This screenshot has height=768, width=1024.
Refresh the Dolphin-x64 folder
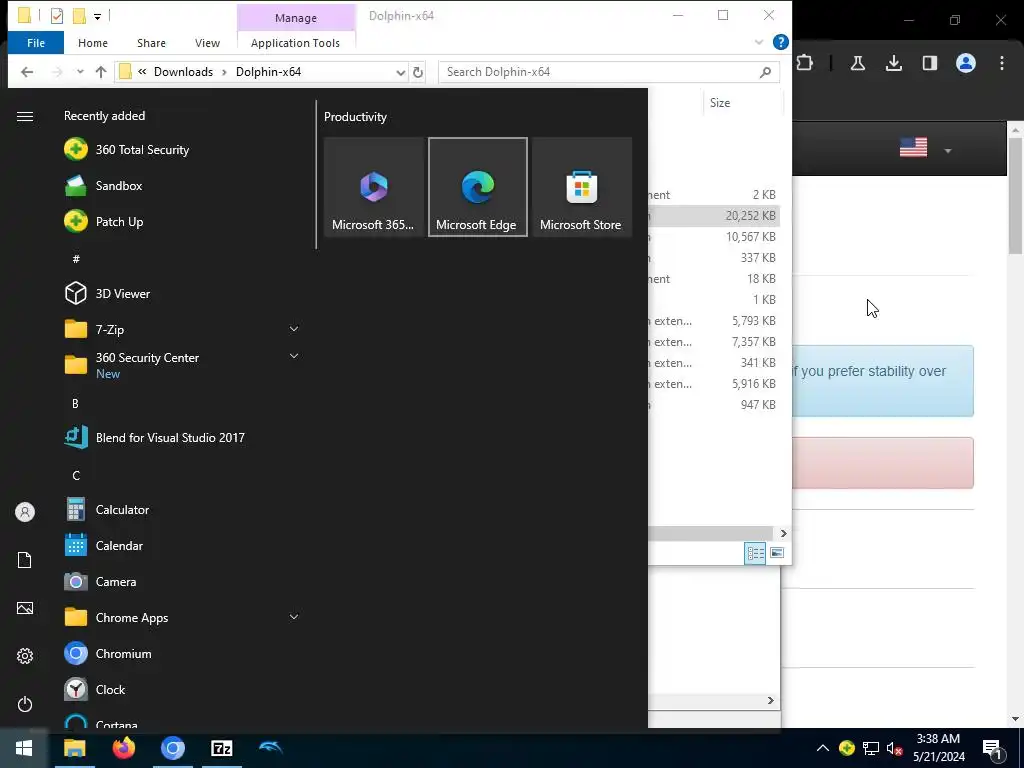click(418, 72)
